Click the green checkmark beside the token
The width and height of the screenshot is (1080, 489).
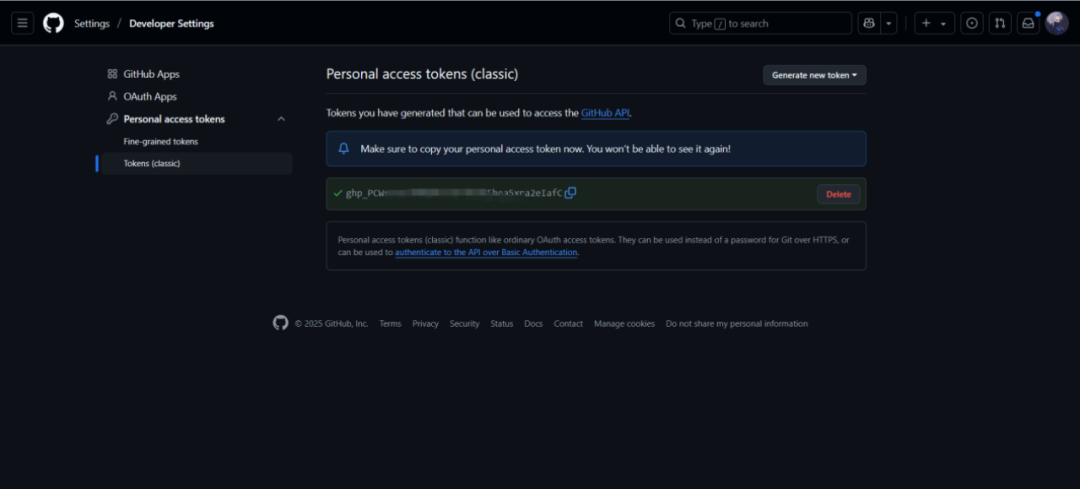pos(338,194)
